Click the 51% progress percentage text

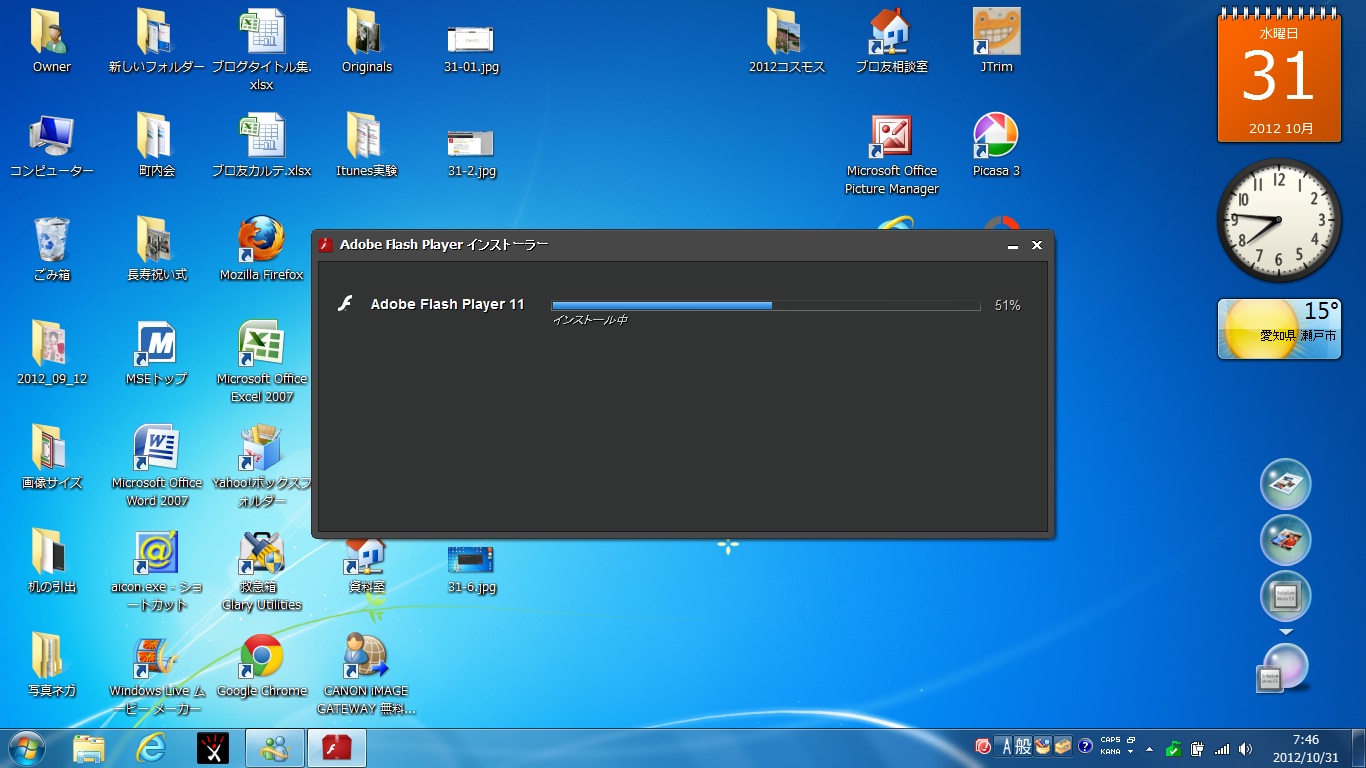click(x=1008, y=305)
